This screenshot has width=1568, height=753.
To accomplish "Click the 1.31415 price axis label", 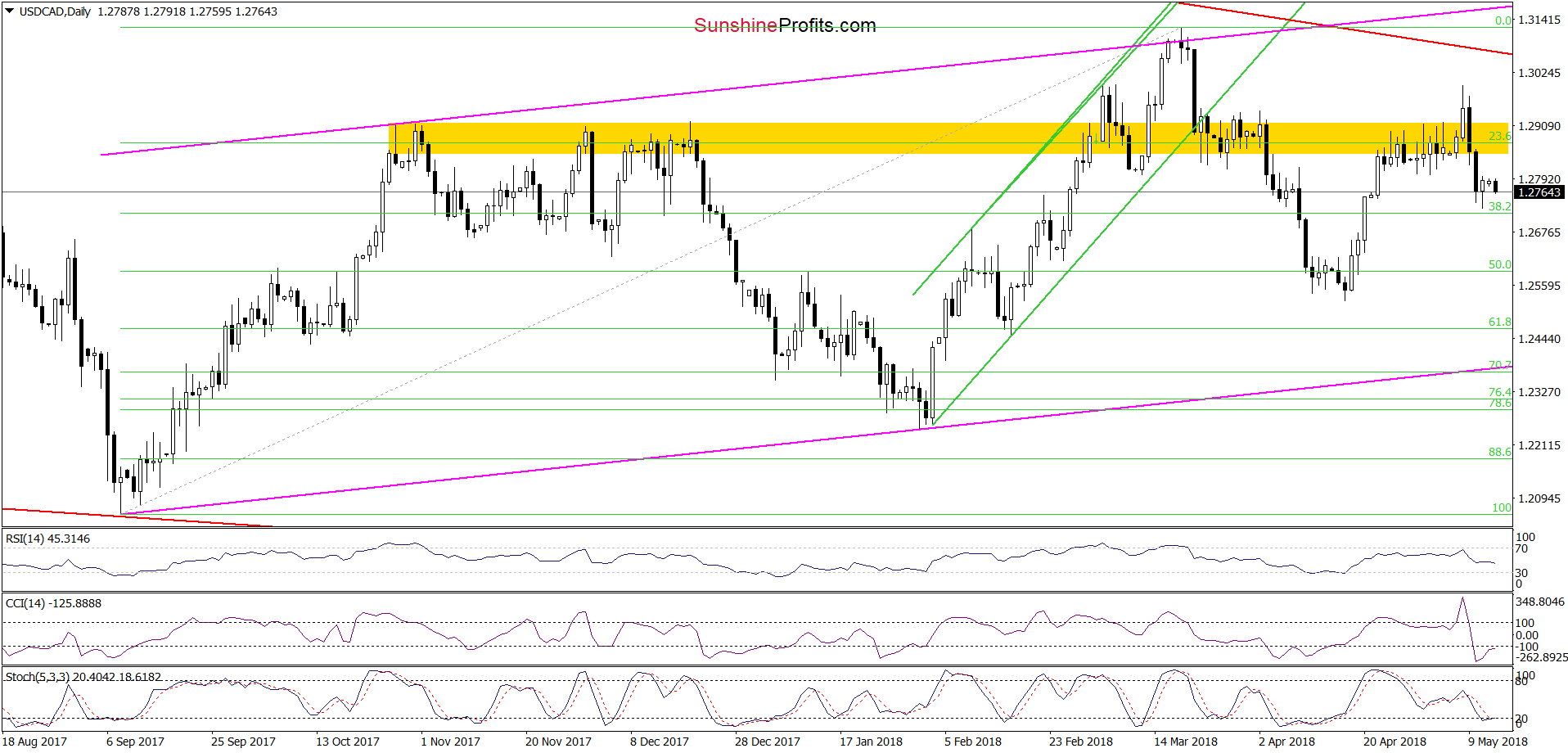I will click(x=1539, y=20).
